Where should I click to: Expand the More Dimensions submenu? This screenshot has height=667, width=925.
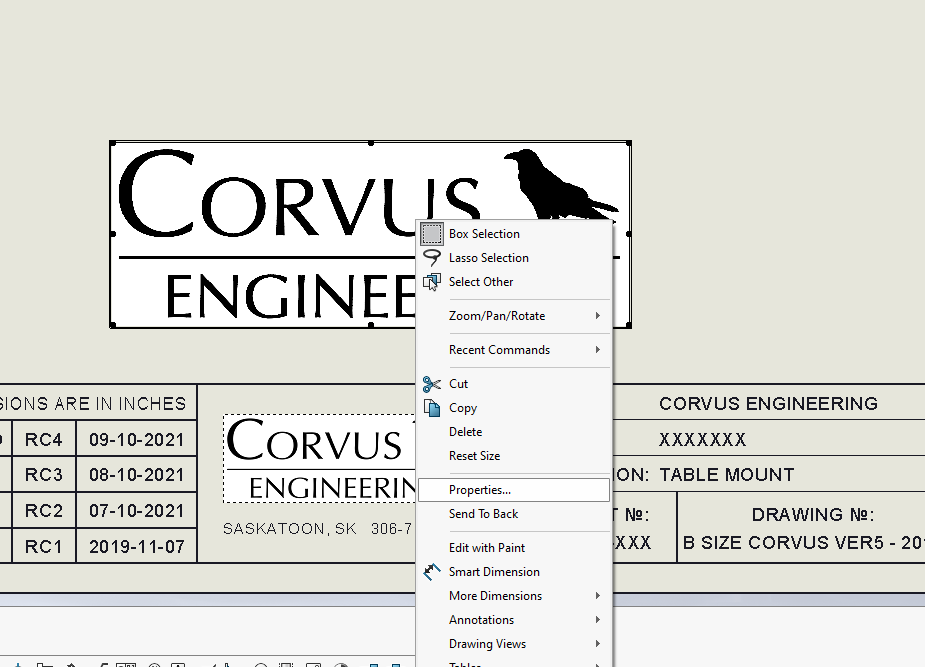tap(513, 596)
